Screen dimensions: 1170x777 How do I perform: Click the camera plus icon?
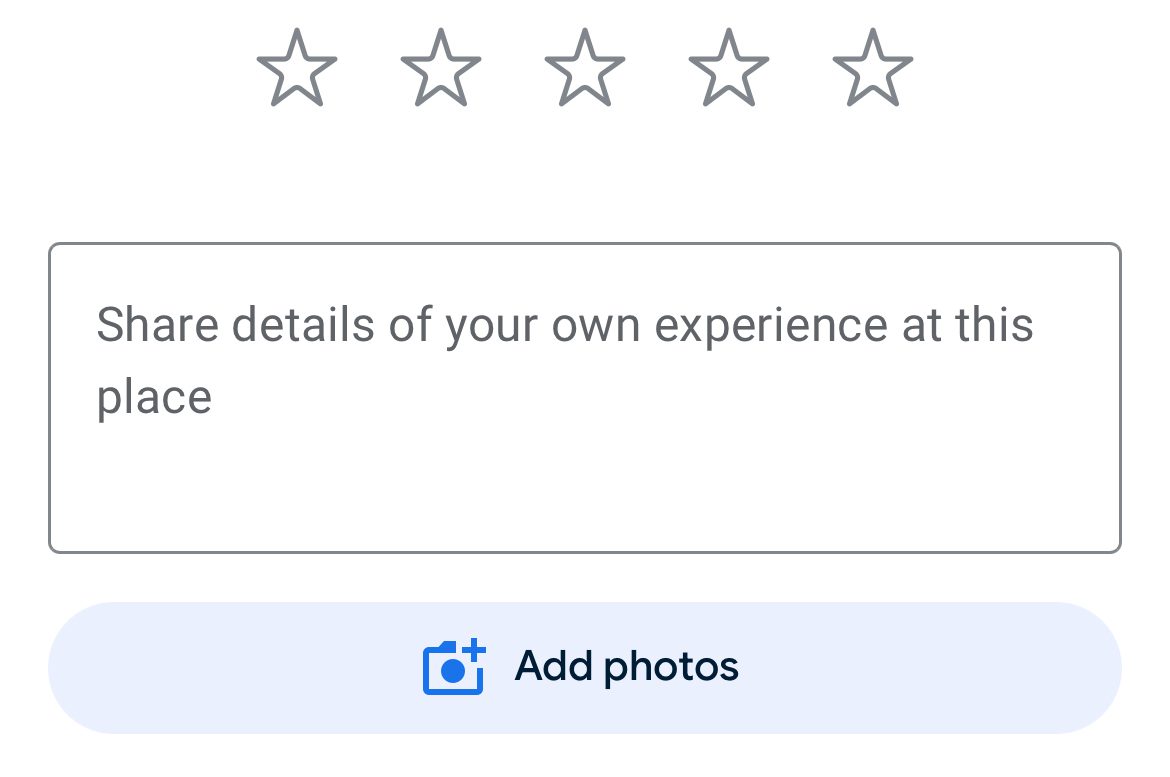454,667
